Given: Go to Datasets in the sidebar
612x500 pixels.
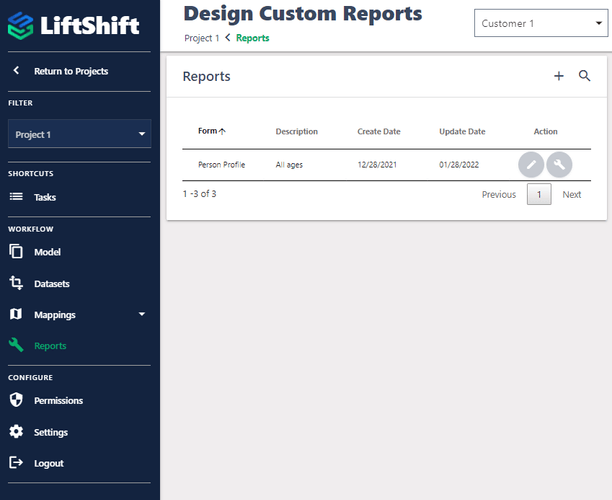Looking at the screenshot, I should coord(51,284).
